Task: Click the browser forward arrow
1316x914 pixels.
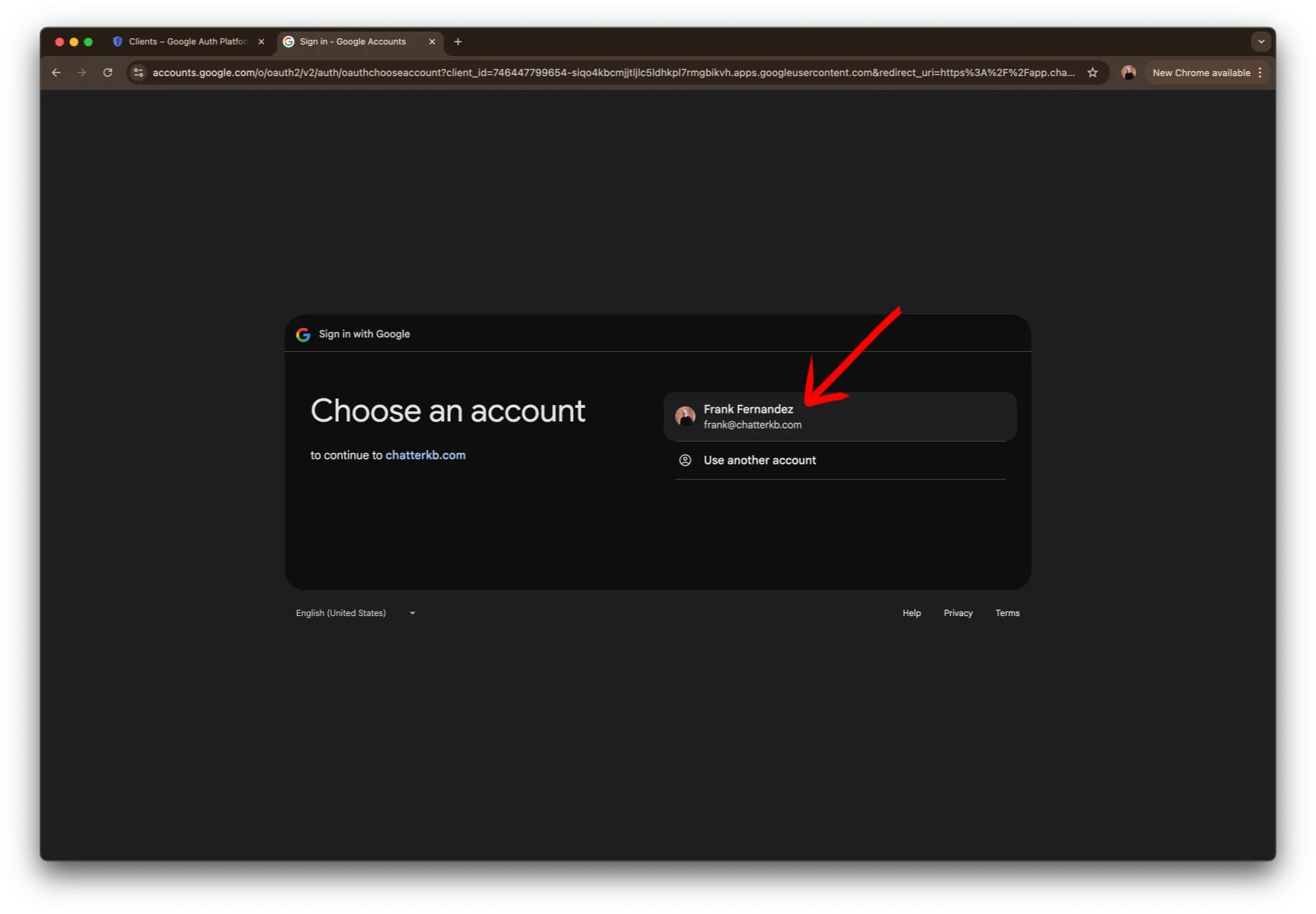Action: pyautogui.click(x=82, y=73)
